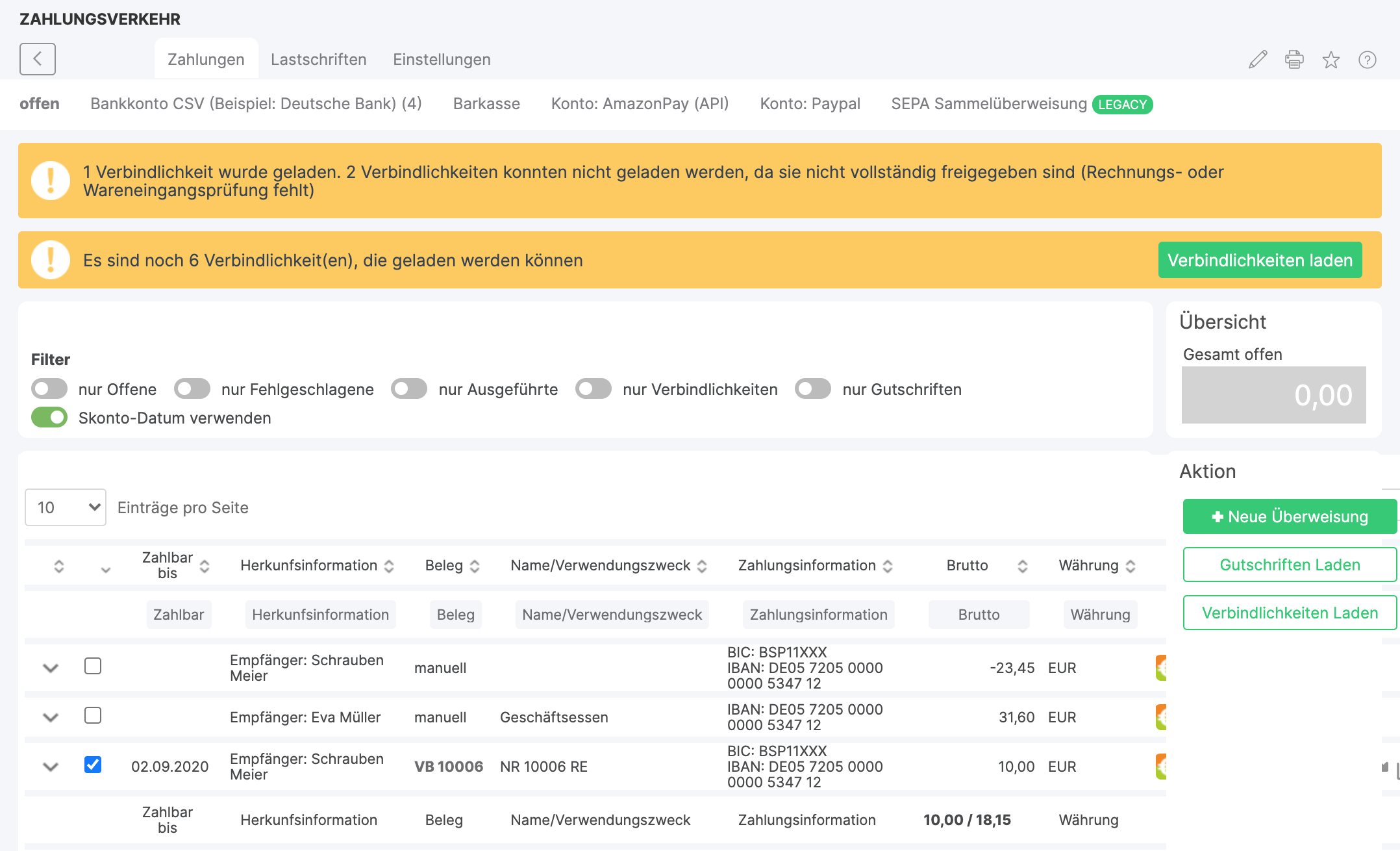This screenshot has height=851, width=1400.
Task: Click action icon in the -23,45 row
Action: point(1161,668)
